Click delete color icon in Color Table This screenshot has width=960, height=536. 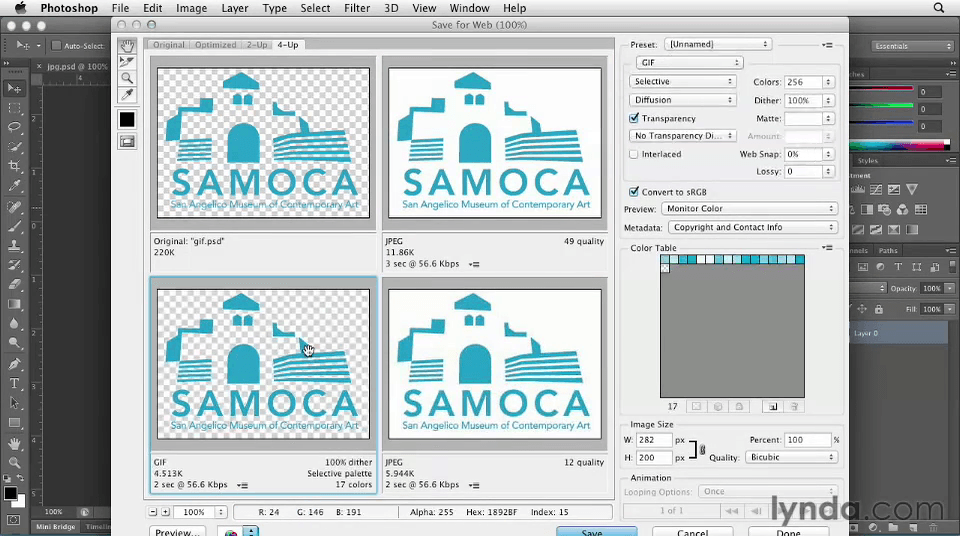pyautogui.click(x=794, y=407)
